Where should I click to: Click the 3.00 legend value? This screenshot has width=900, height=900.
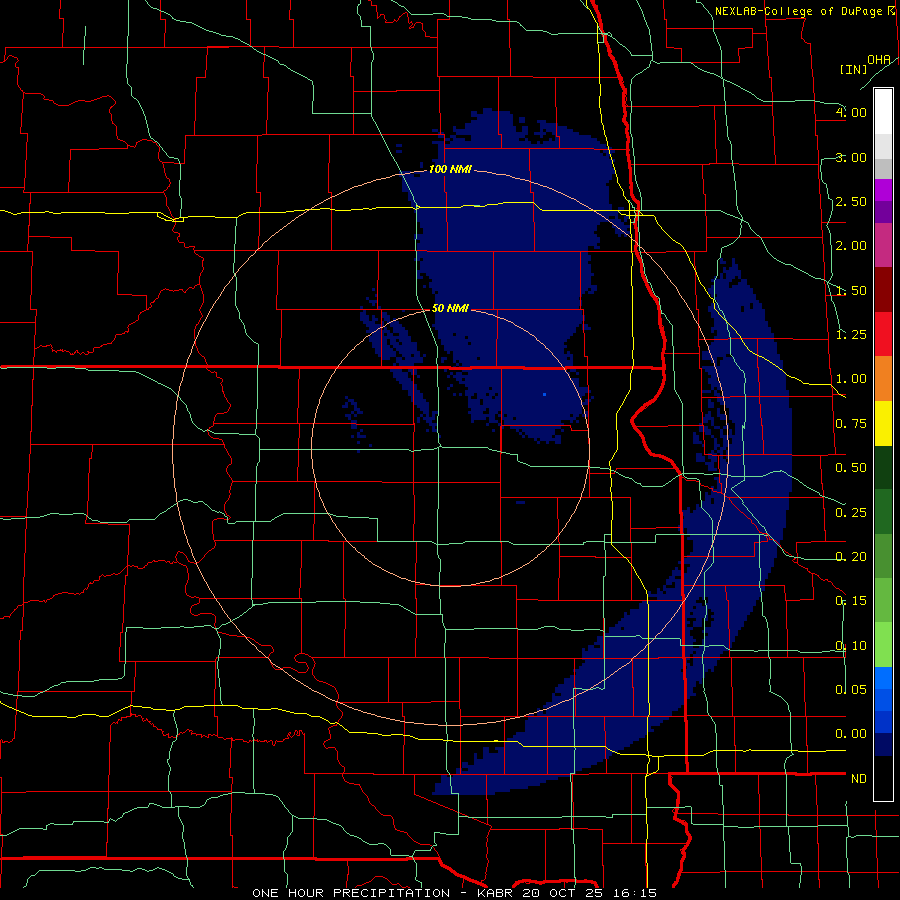[851, 157]
